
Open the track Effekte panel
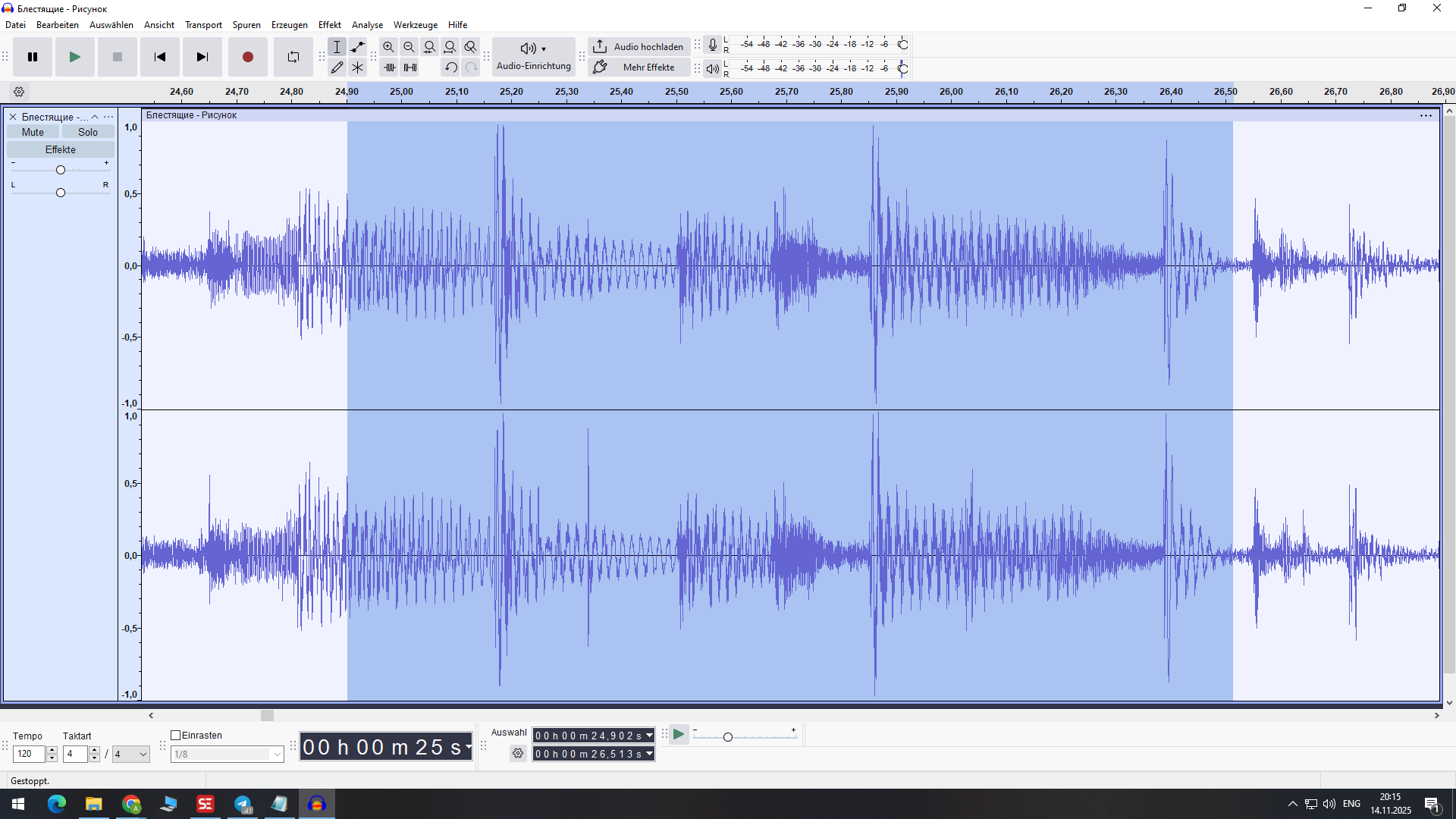pos(61,149)
